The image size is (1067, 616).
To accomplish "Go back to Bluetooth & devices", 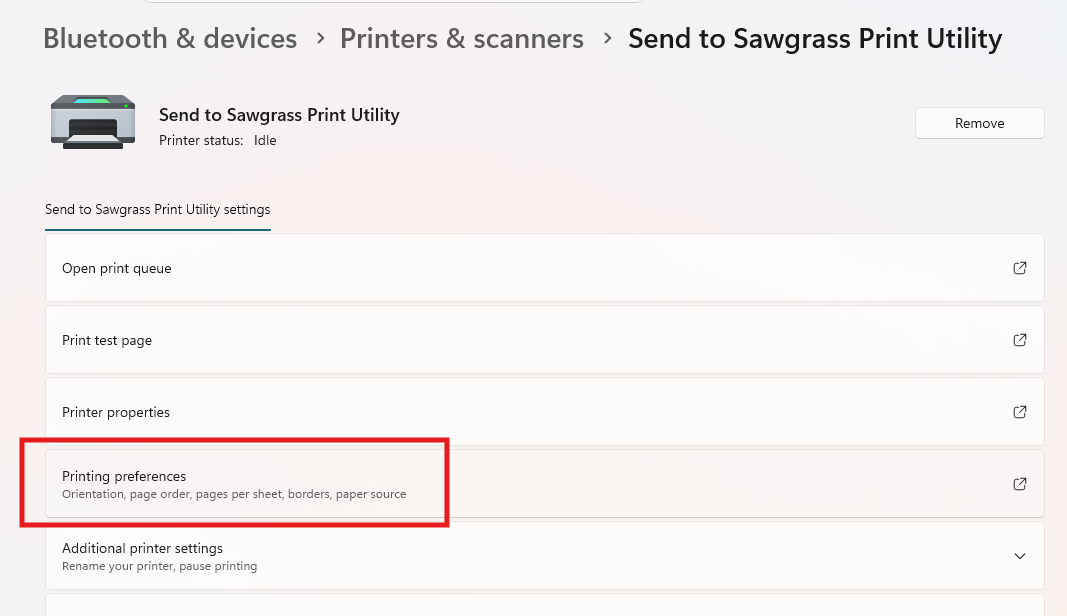I will coord(170,39).
